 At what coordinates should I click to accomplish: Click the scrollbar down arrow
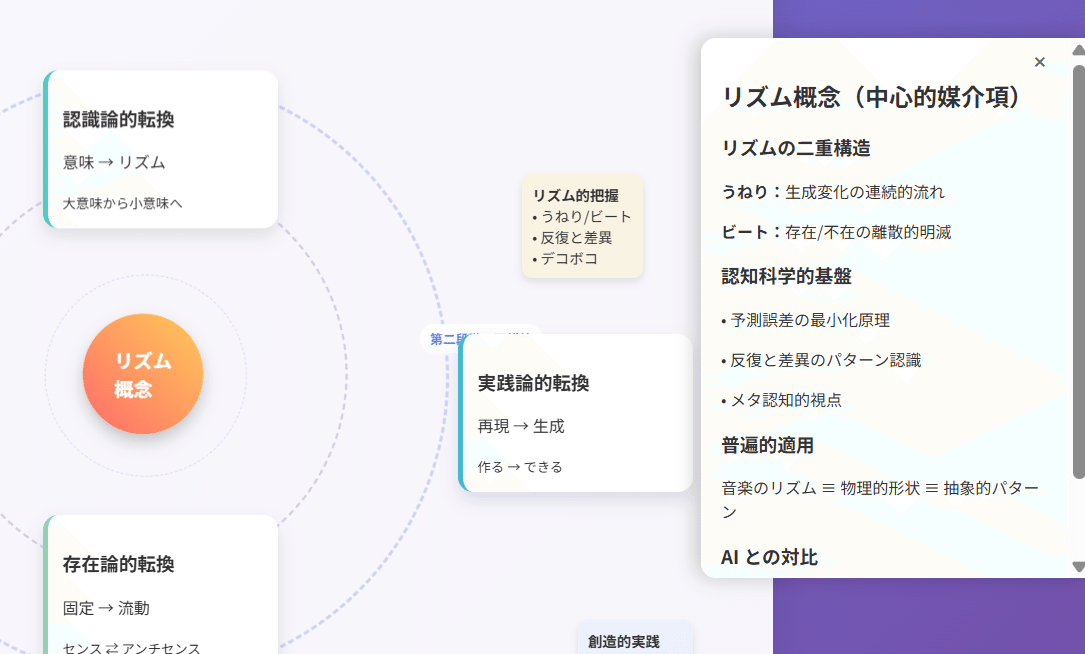[x=1079, y=567]
